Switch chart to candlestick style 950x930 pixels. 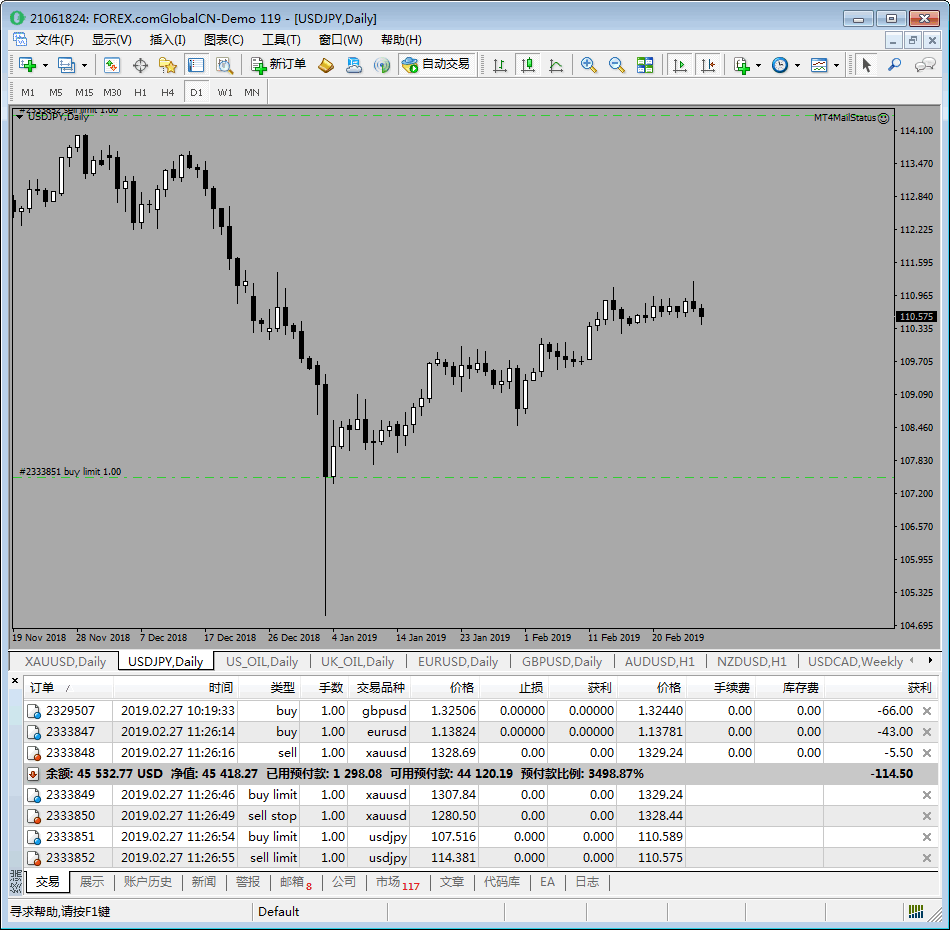pos(528,65)
